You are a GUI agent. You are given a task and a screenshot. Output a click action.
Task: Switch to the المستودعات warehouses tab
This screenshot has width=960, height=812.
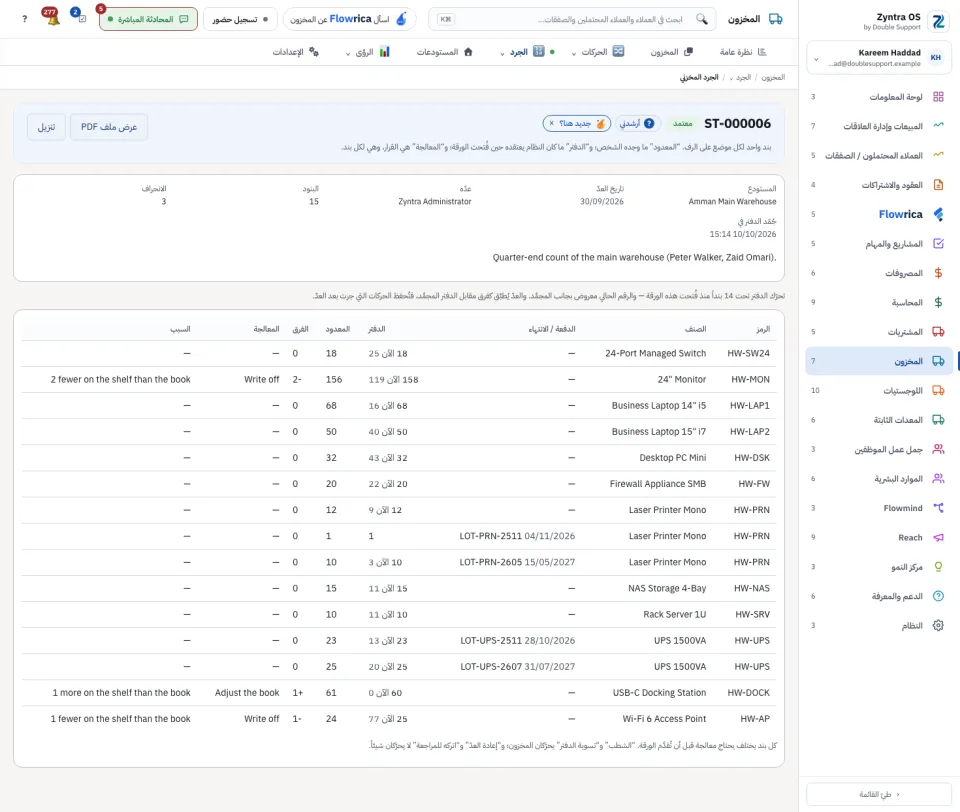[x=444, y=52]
